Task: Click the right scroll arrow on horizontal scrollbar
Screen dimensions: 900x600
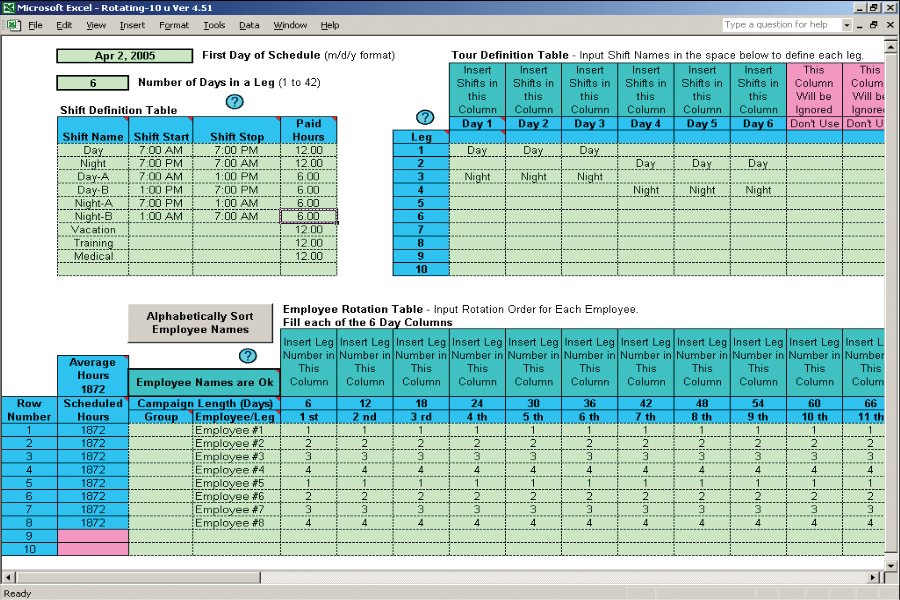Action: click(873, 577)
